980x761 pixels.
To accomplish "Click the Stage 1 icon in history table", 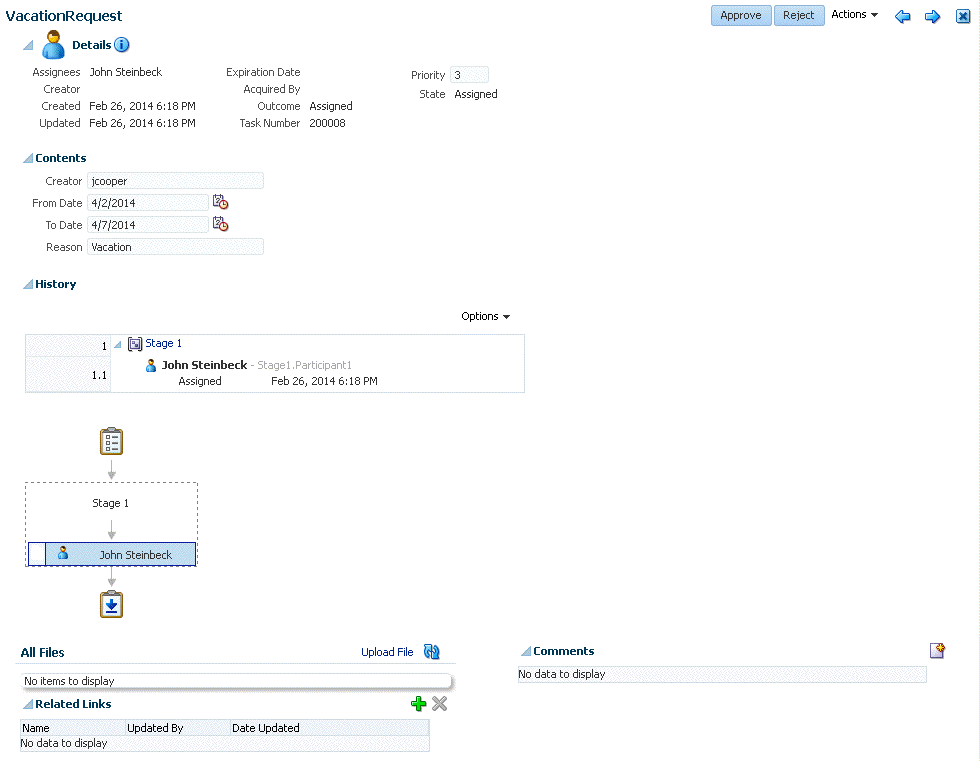I will tap(135, 344).
